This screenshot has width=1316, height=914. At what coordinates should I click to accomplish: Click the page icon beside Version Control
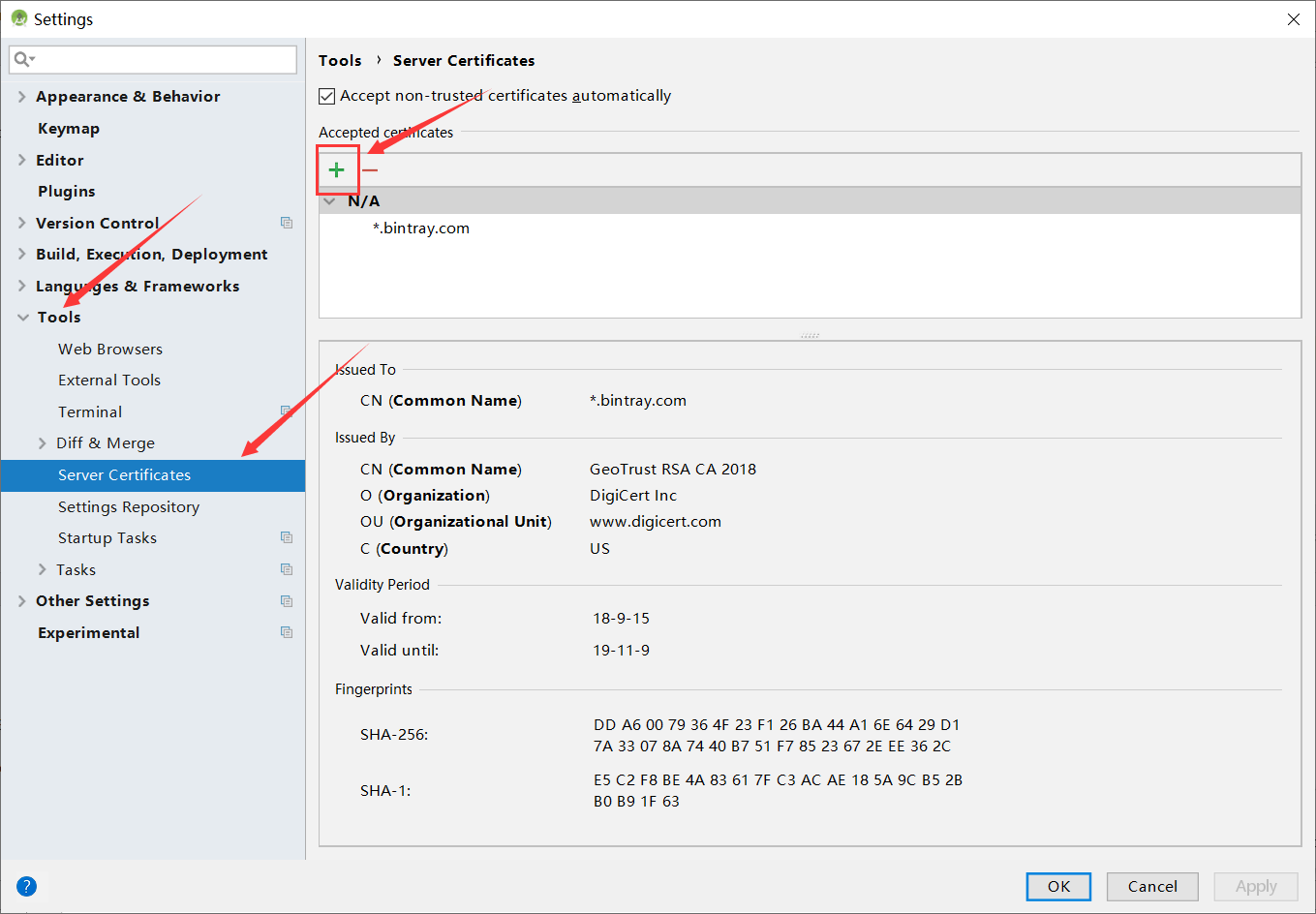click(x=287, y=222)
